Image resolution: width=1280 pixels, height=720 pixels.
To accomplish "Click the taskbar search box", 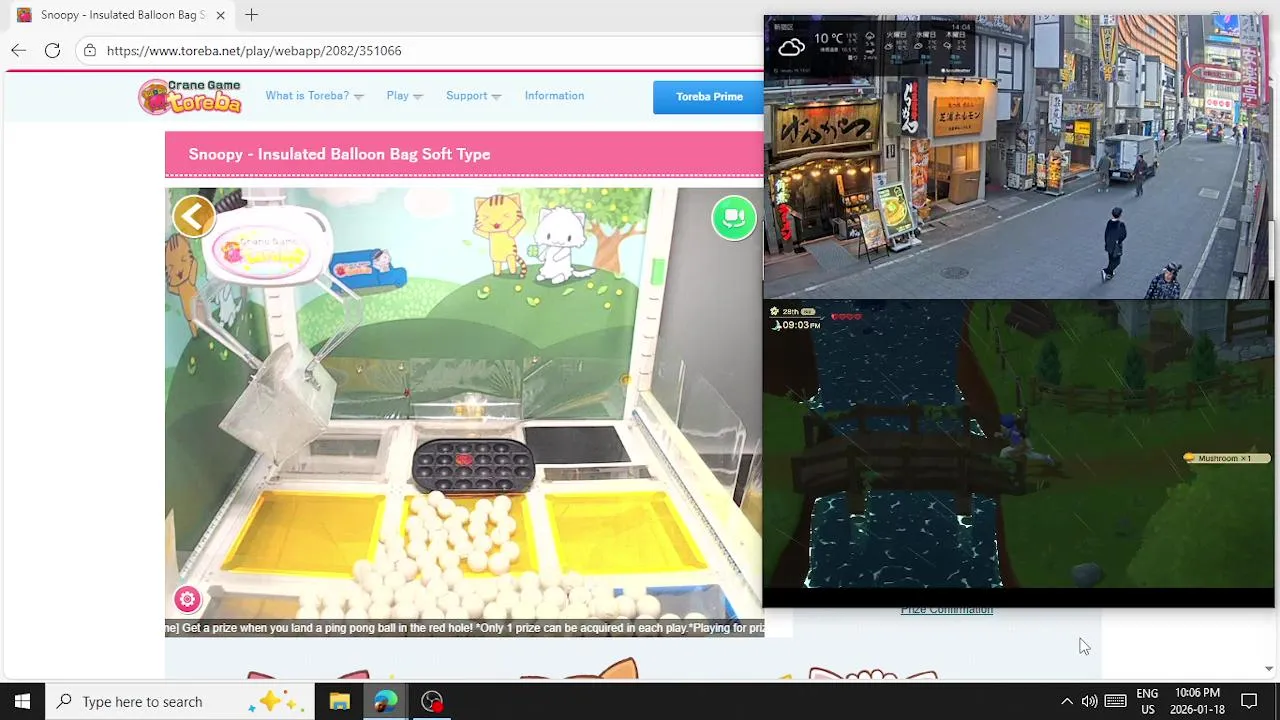I will coord(180,701).
